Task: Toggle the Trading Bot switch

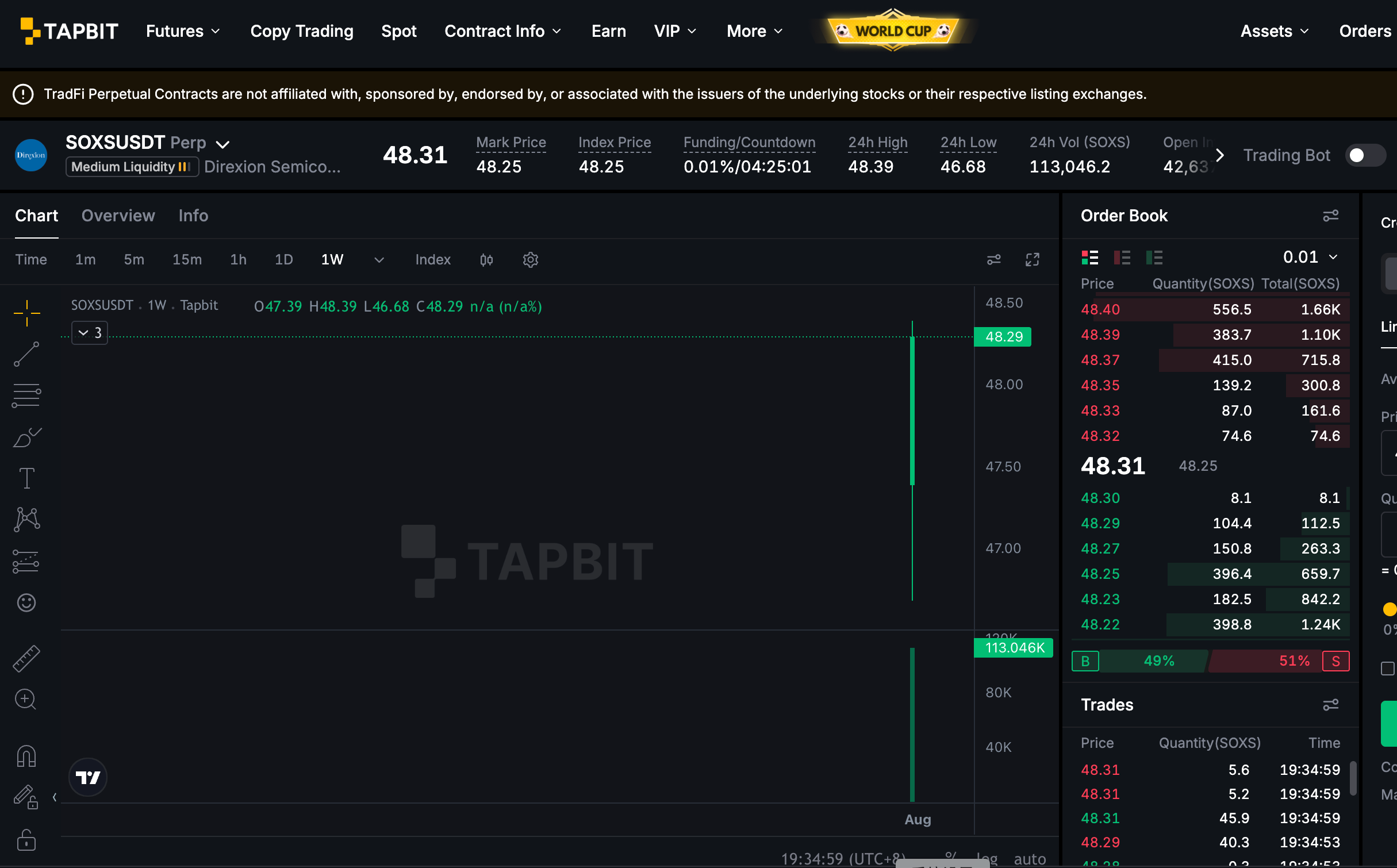Action: coord(1365,155)
